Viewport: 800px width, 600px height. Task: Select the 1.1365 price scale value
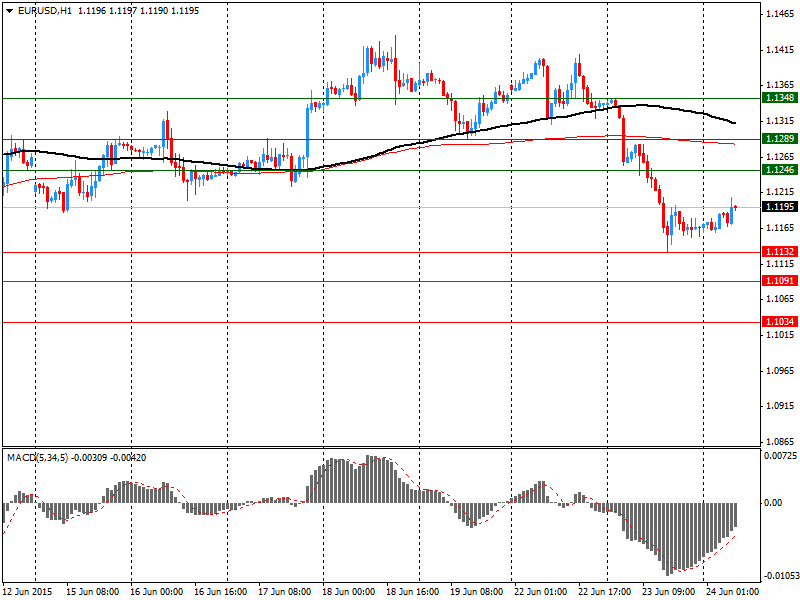pos(780,85)
